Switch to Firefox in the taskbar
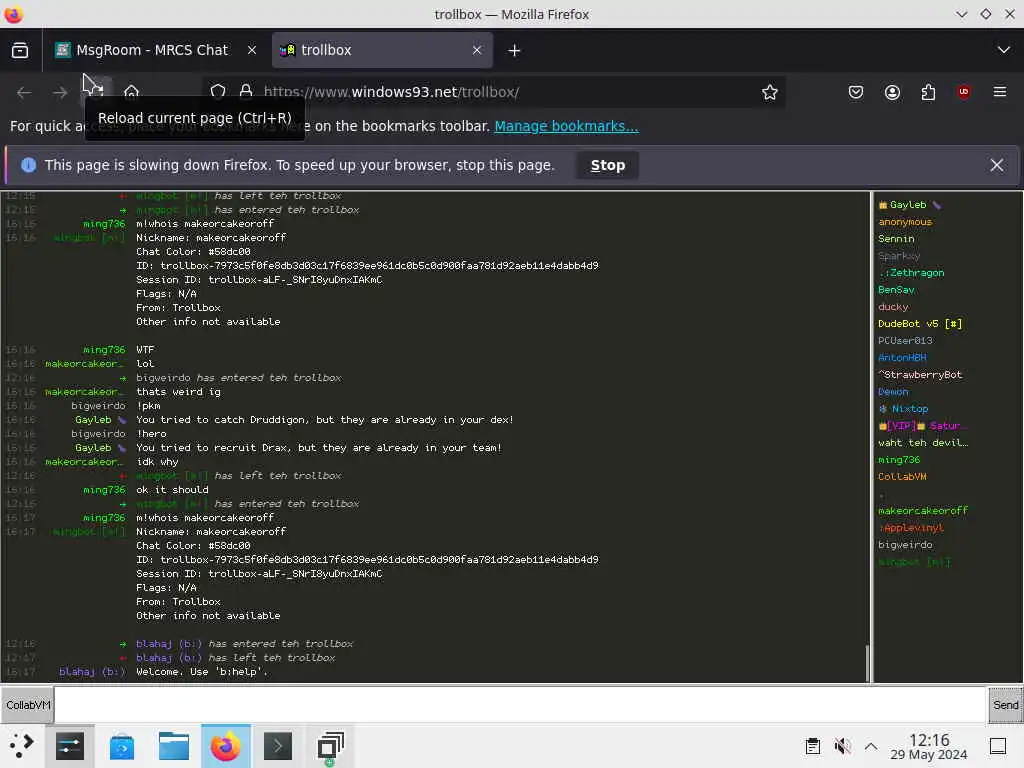Screen dimensions: 1024x768 pyautogui.click(x=225, y=746)
